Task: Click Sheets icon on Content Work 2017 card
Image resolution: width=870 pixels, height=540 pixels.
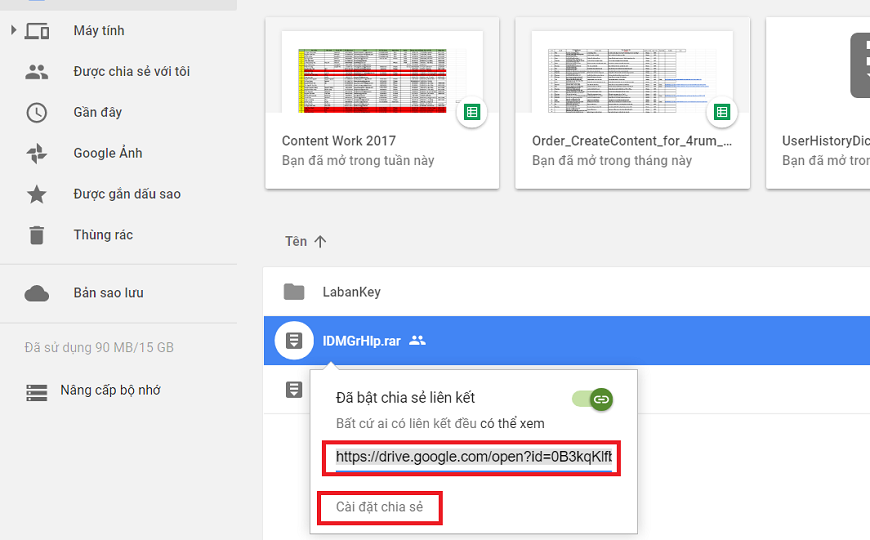Action: [472, 112]
